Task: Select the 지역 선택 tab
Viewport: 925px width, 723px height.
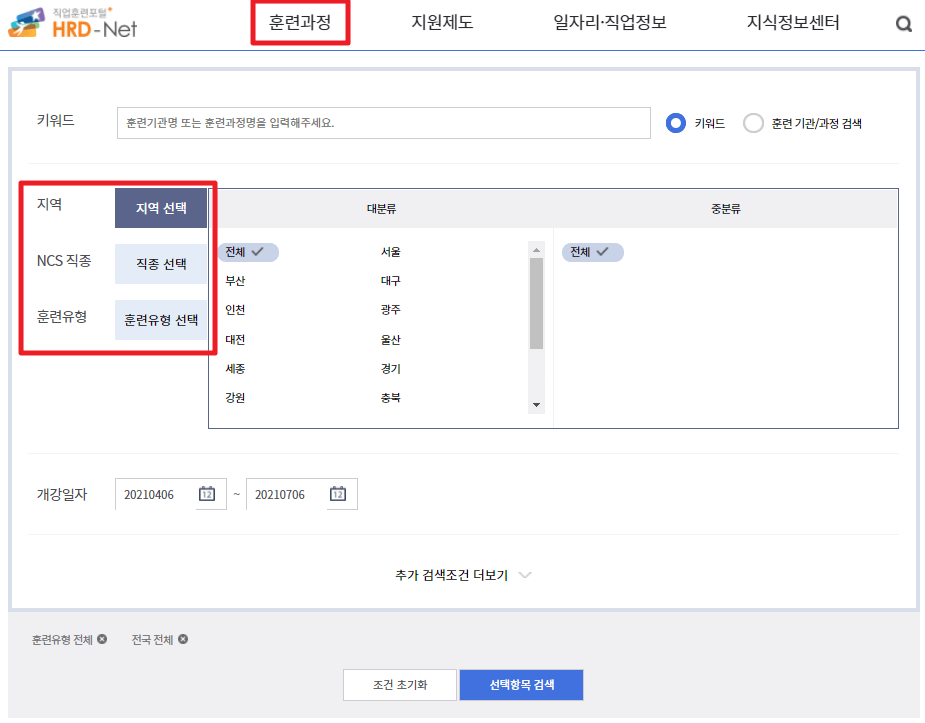Action: point(161,208)
